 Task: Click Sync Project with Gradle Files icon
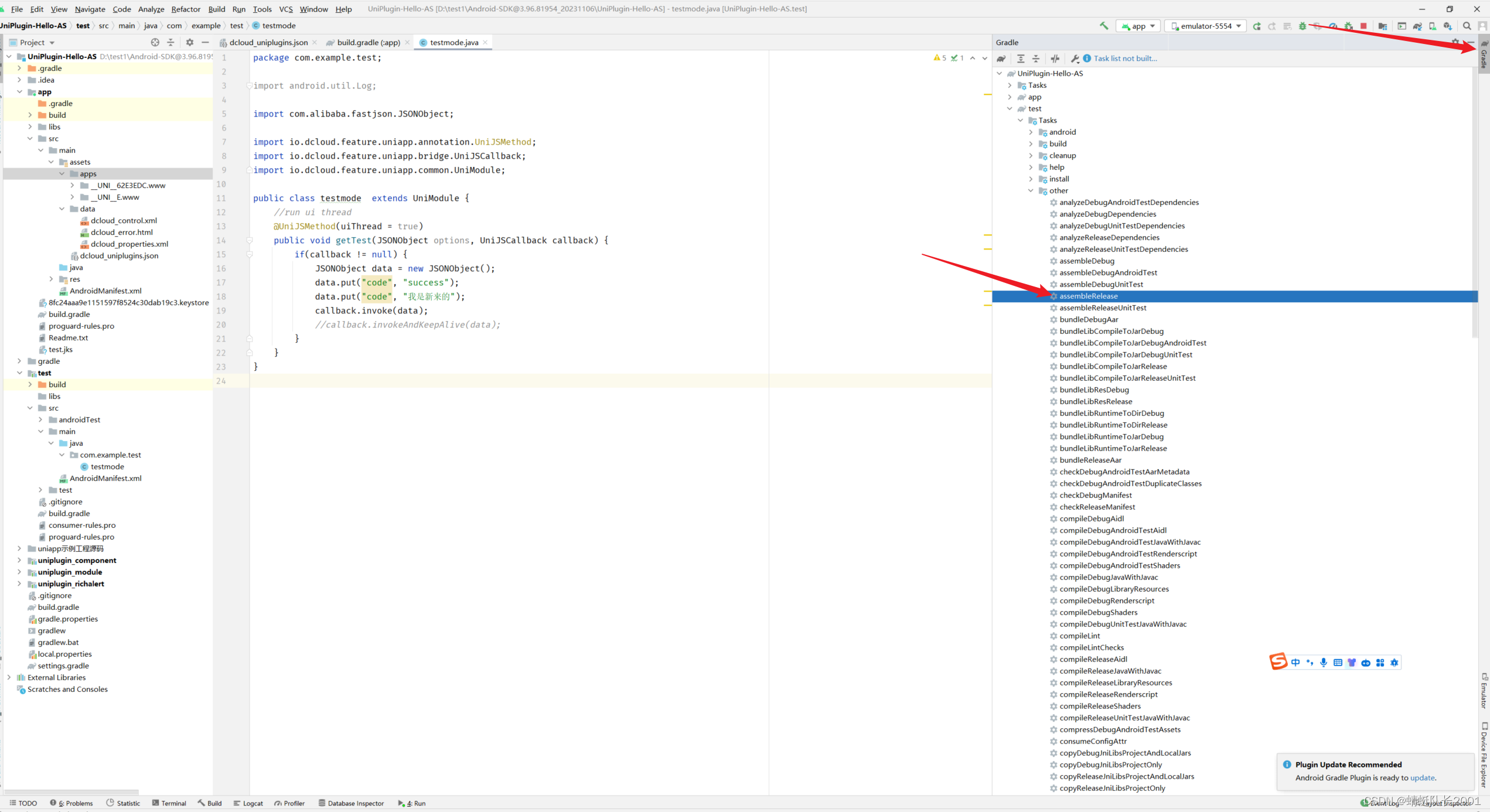point(1417,26)
